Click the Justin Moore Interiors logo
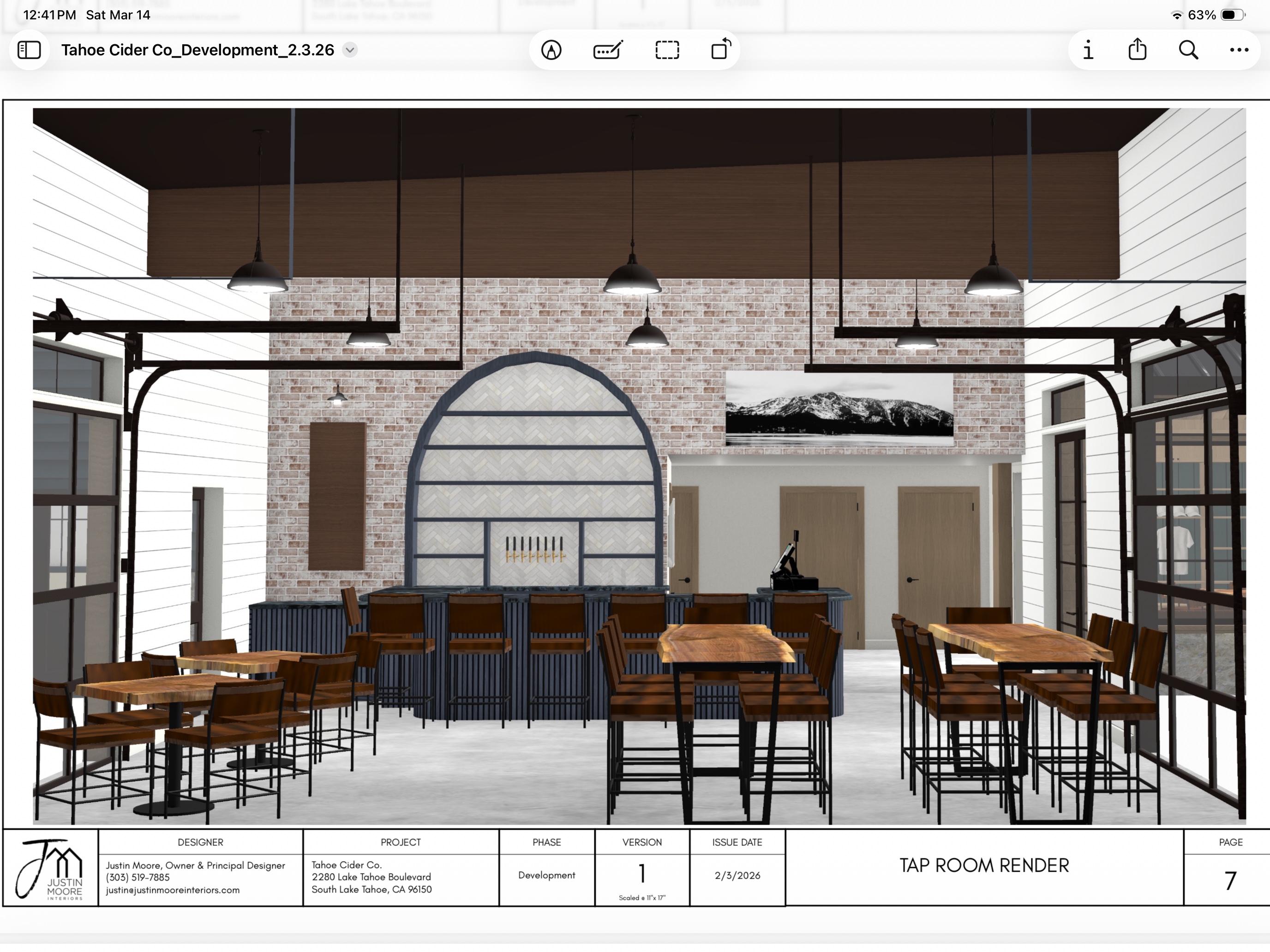Screen dimensions: 1270x952 coord(50,868)
